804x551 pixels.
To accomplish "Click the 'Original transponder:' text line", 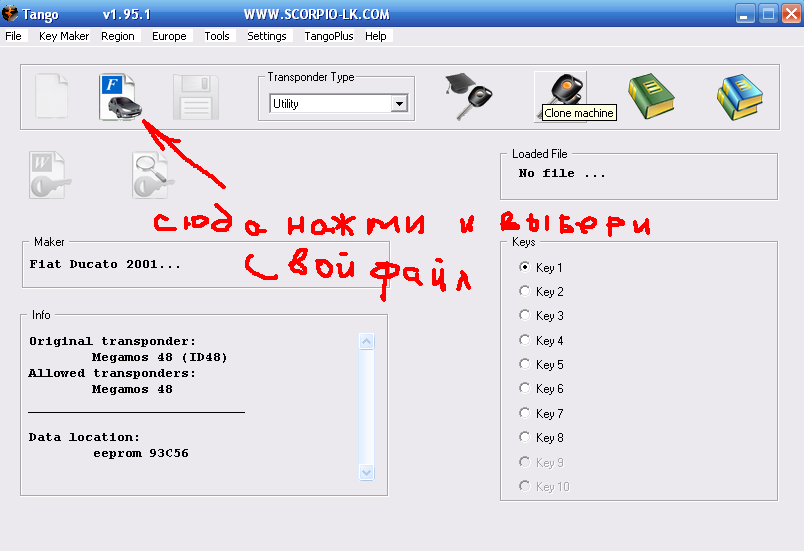I will 112,341.
